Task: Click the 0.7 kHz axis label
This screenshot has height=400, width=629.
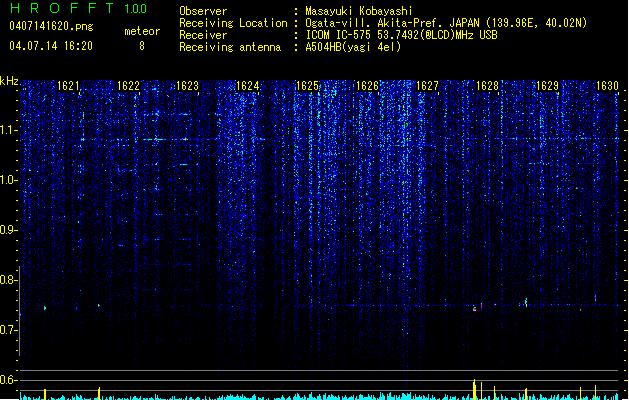Action: (8, 330)
